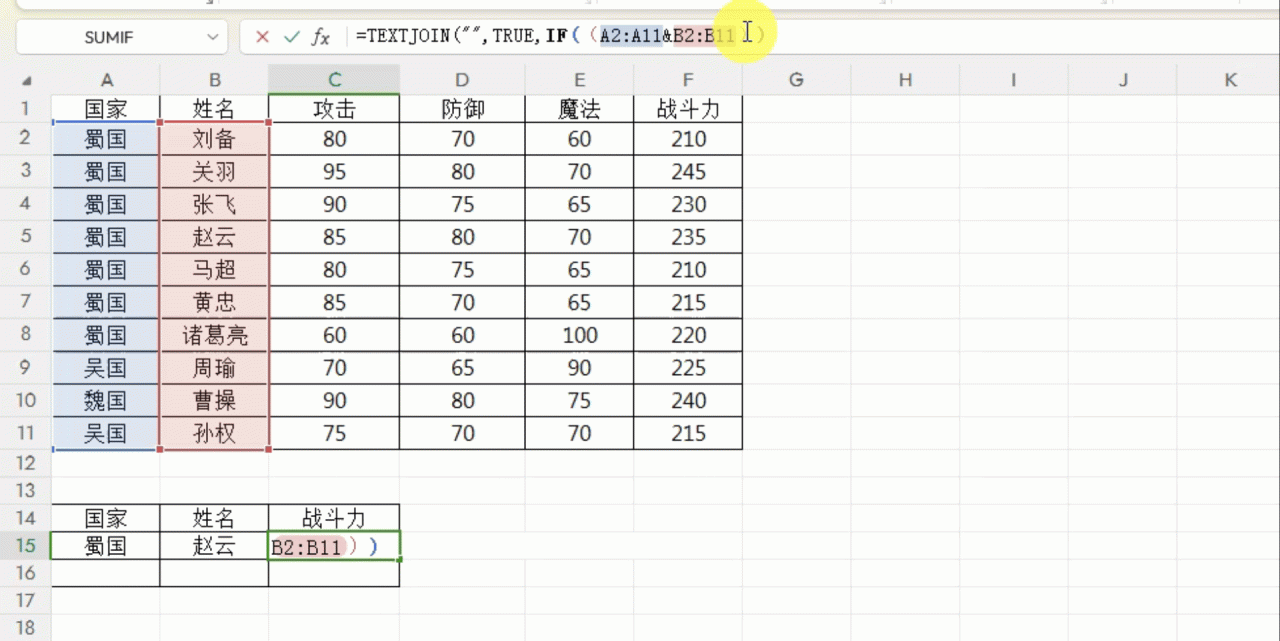Click 战斗力 value 235
1280x641 pixels.
[688, 237]
